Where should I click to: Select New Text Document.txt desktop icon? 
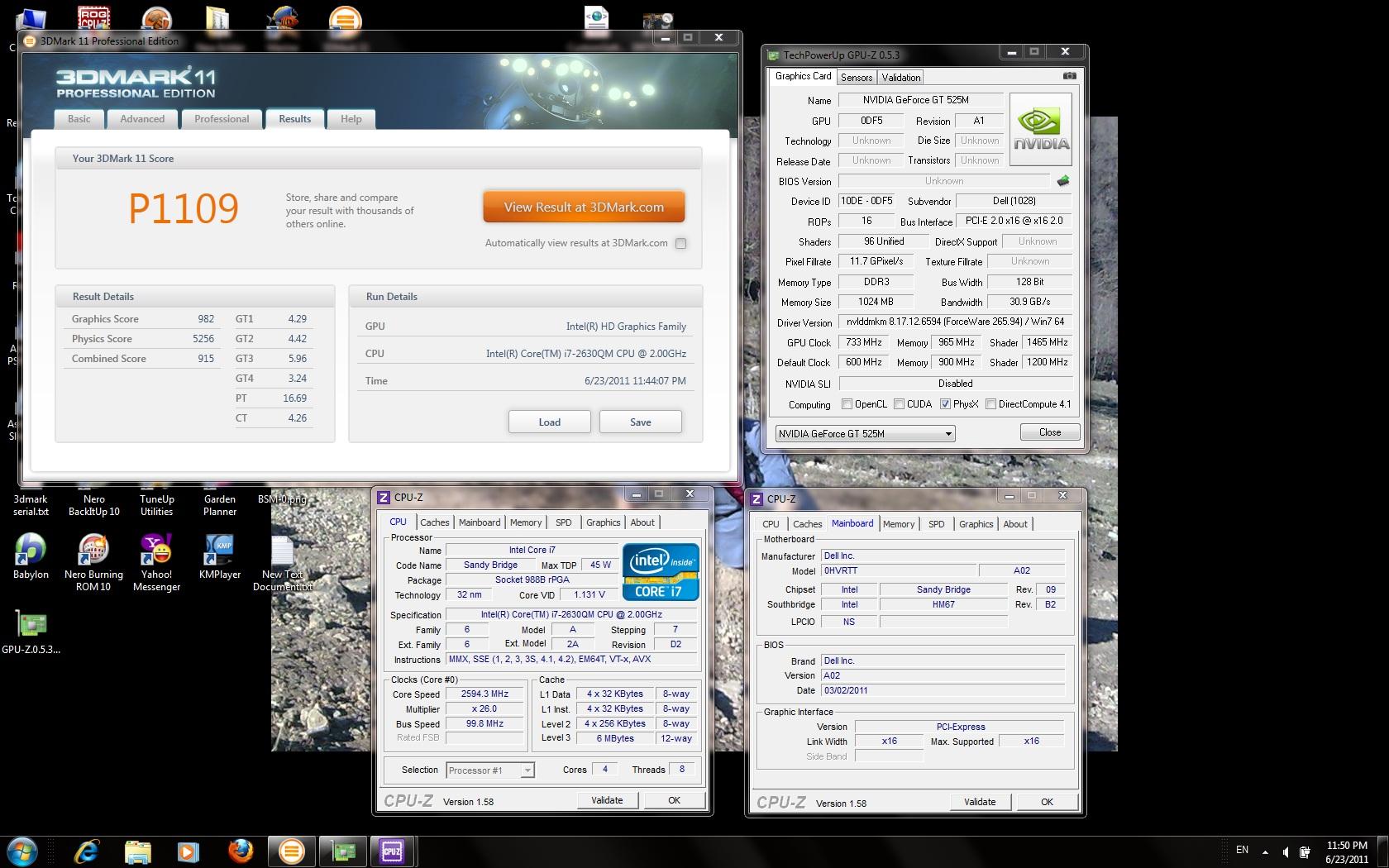(283, 562)
